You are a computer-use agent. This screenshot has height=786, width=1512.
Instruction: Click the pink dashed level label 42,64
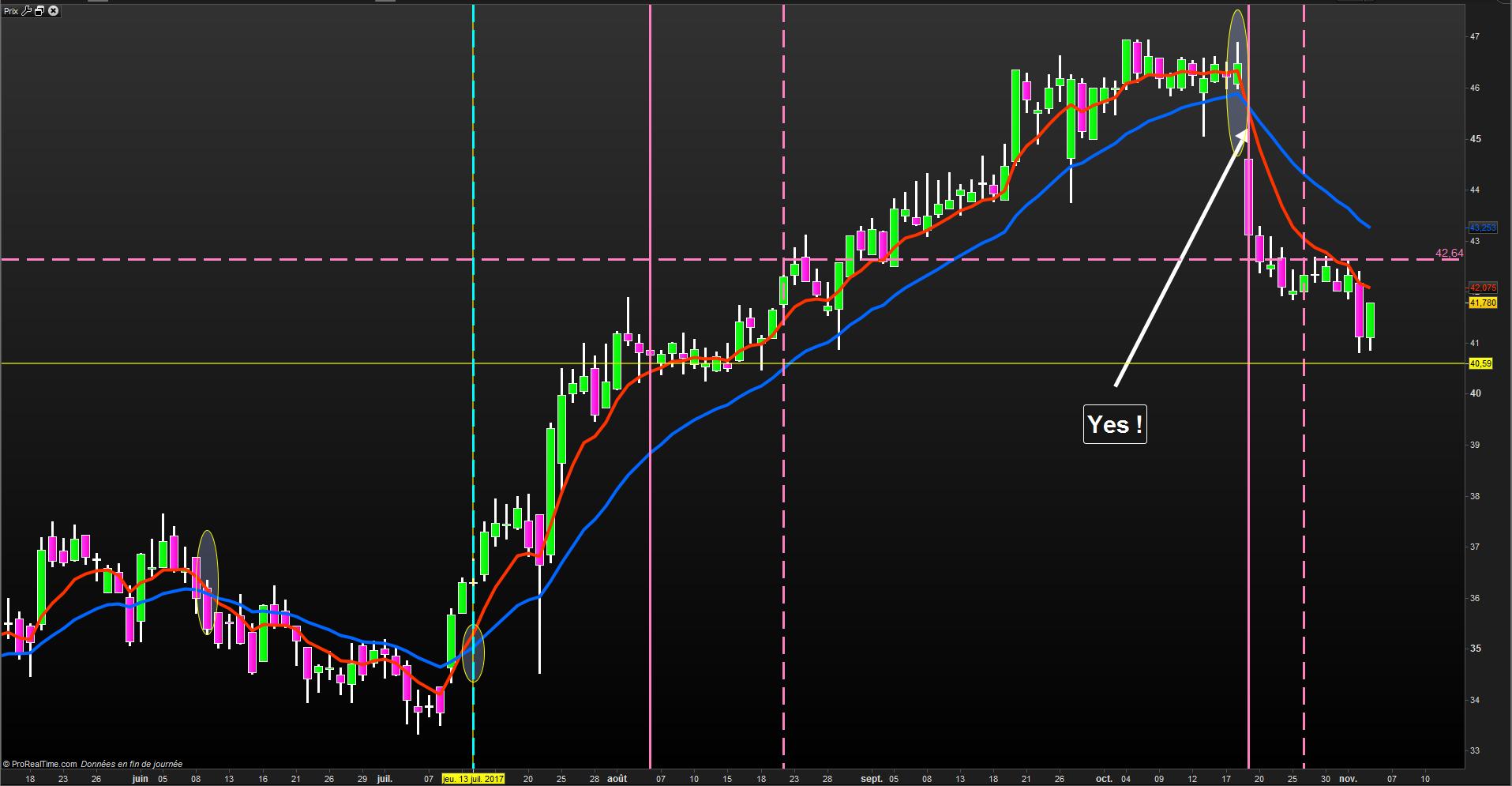tap(1449, 253)
